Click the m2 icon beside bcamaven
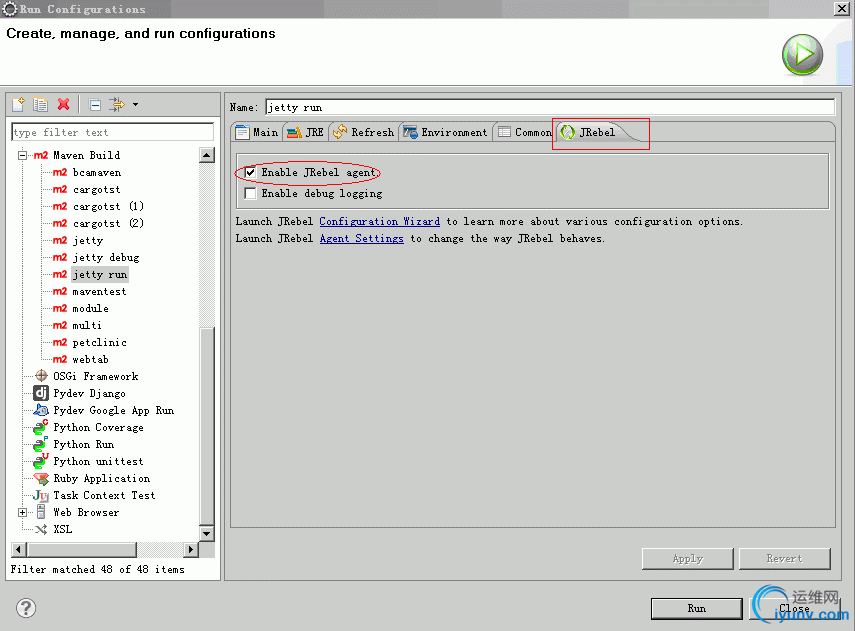This screenshot has width=855, height=631. (x=60, y=172)
